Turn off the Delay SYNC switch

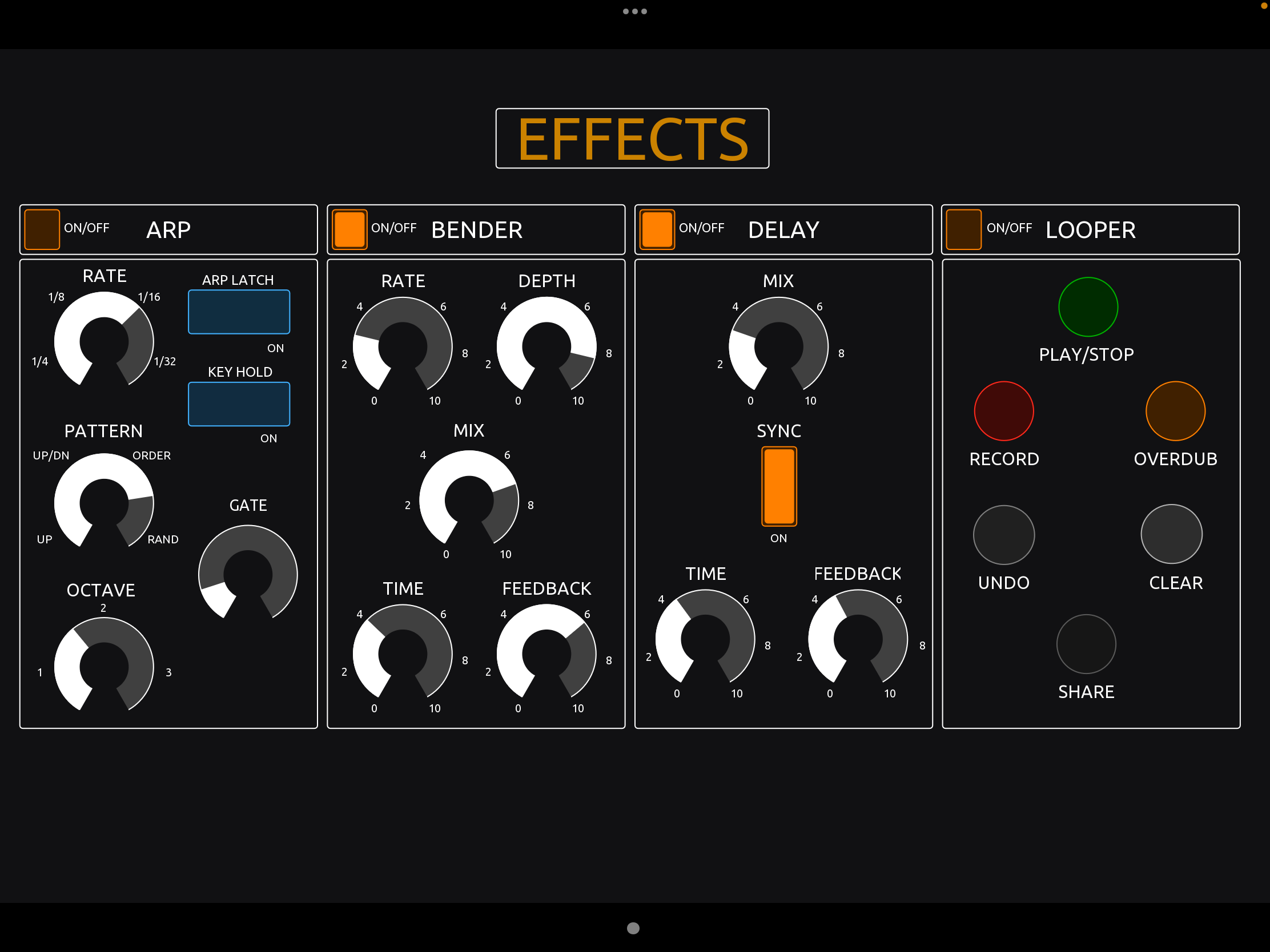pyautogui.click(x=779, y=487)
